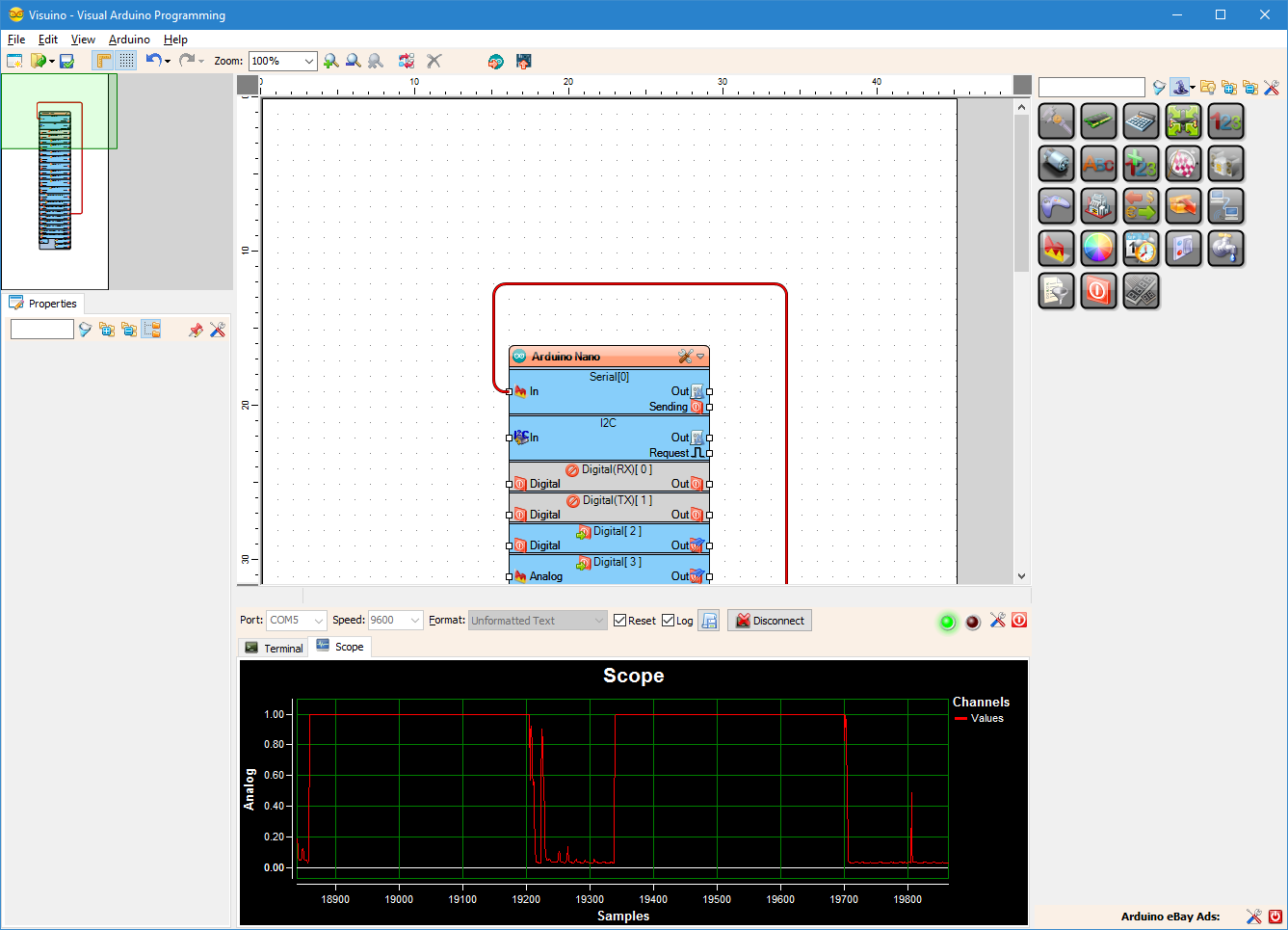Toggle the grid display toolbar button
Screen dimensions: 1288x930
126,60
